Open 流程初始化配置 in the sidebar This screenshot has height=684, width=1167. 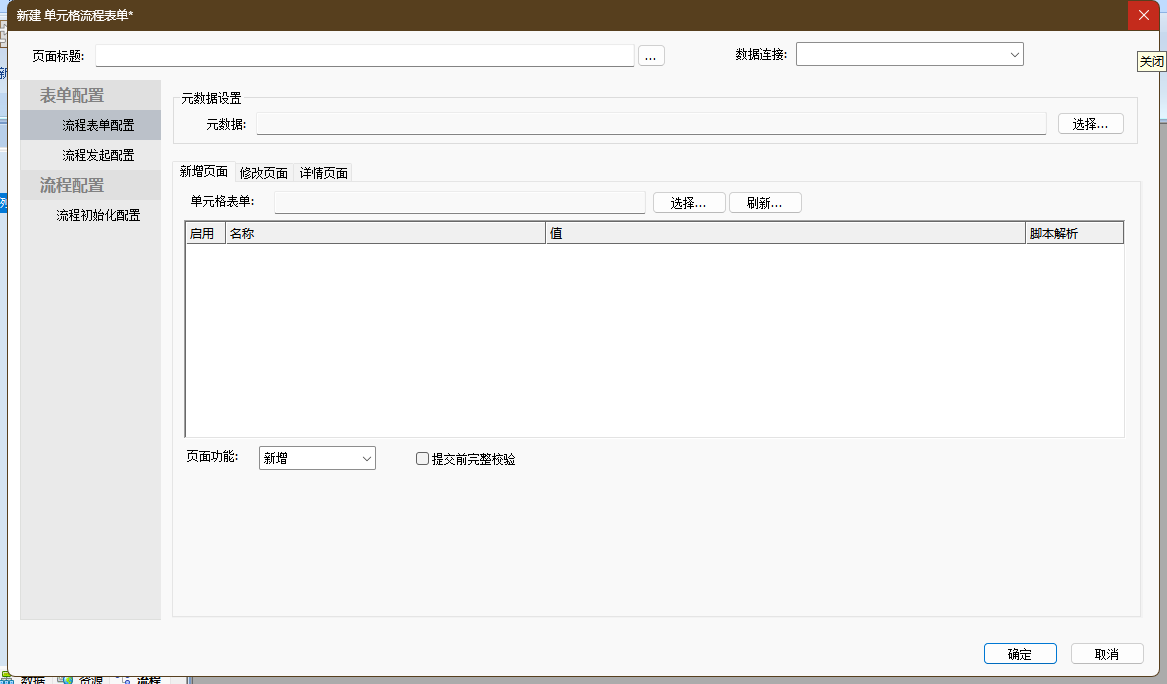click(x=98, y=215)
